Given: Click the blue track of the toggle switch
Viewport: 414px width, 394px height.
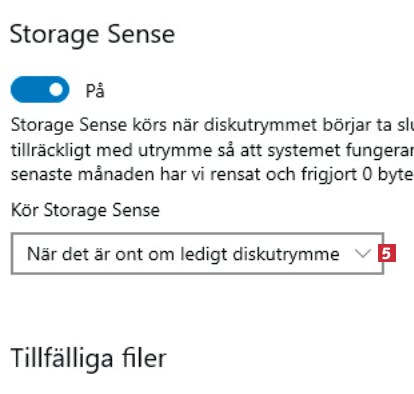Looking at the screenshot, I should (30, 89).
